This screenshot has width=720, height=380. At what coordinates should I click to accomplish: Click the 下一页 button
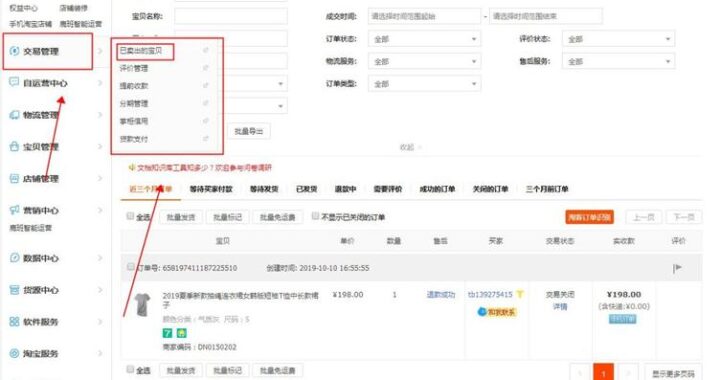pyautogui.click(x=684, y=217)
